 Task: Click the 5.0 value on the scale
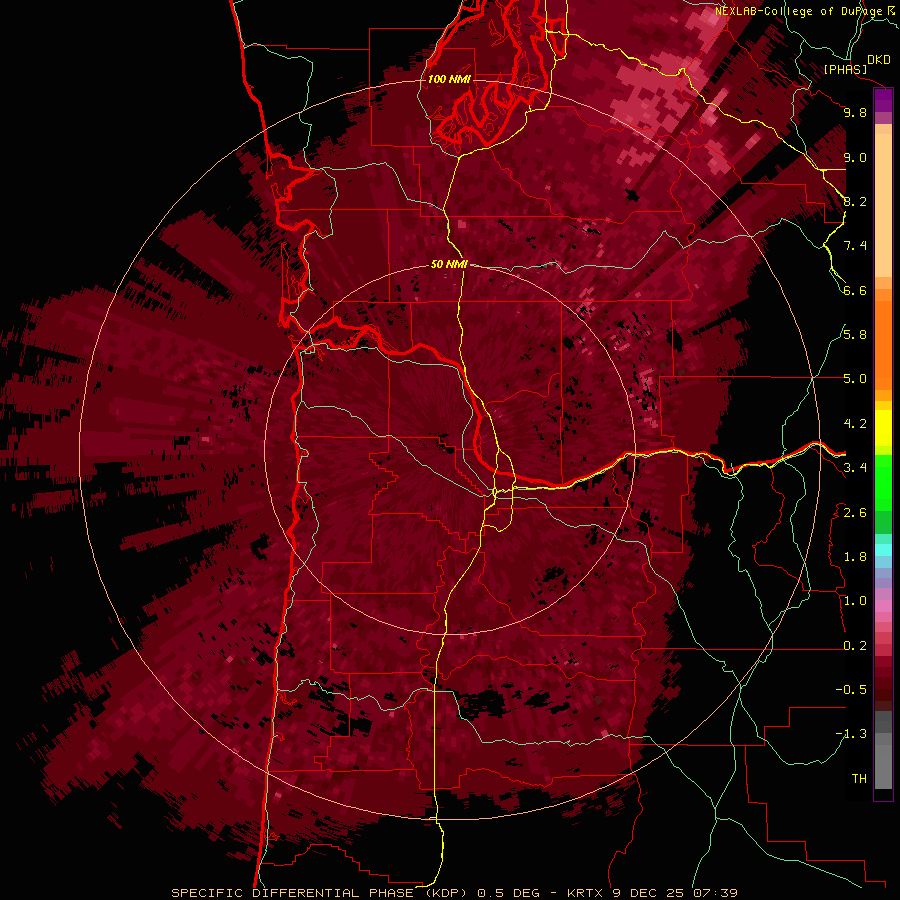(855, 379)
